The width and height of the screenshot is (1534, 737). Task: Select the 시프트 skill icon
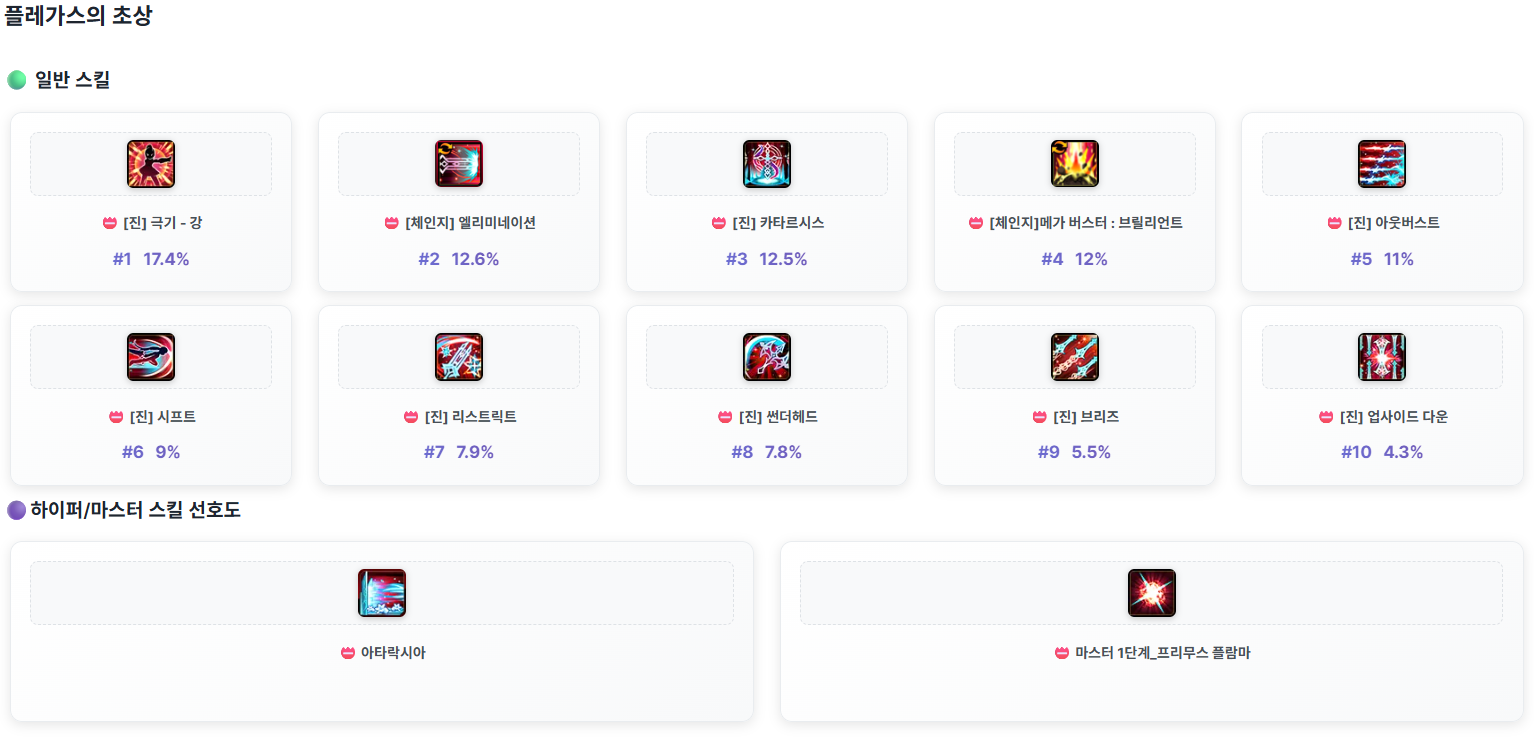[151, 357]
